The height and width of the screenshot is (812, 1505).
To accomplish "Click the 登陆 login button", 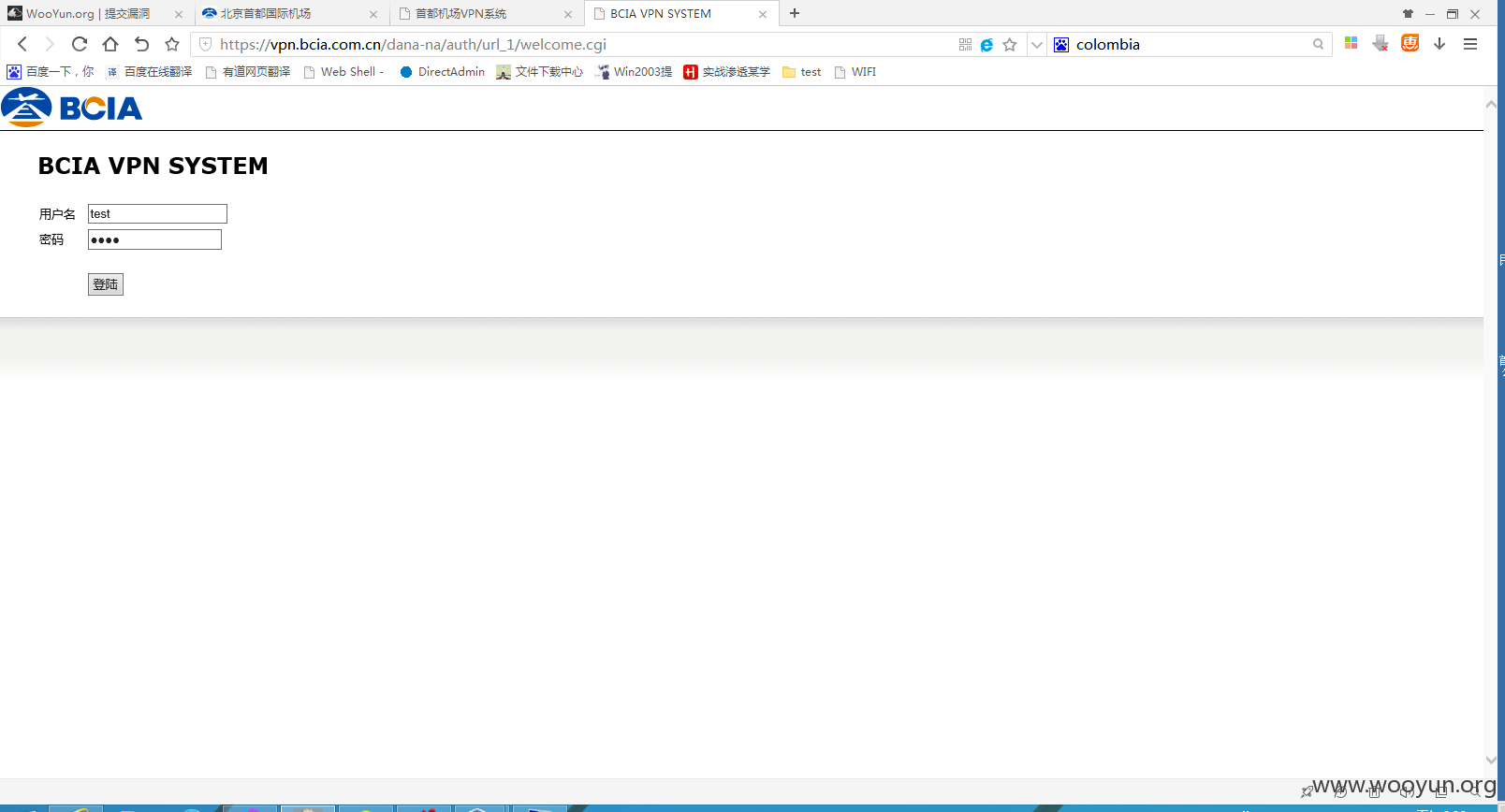I will (x=106, y=284).
